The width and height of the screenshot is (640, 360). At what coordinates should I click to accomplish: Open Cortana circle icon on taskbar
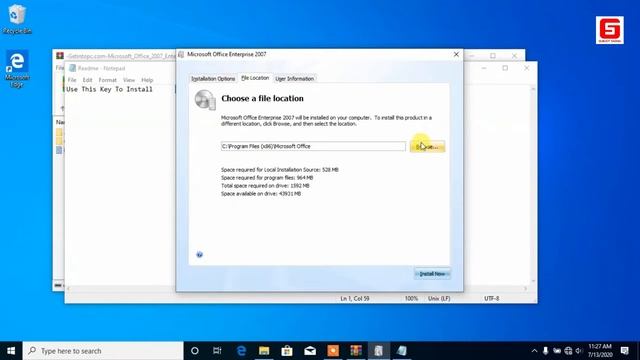click(x=195, y=351)
